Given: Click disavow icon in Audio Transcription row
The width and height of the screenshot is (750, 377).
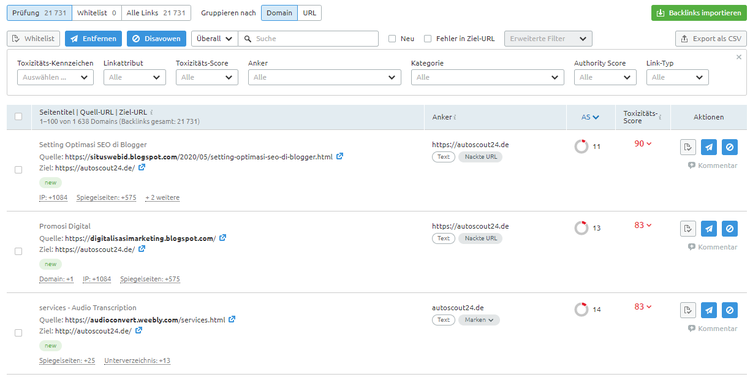Looking at the screenshot, I should coord(729,310).
